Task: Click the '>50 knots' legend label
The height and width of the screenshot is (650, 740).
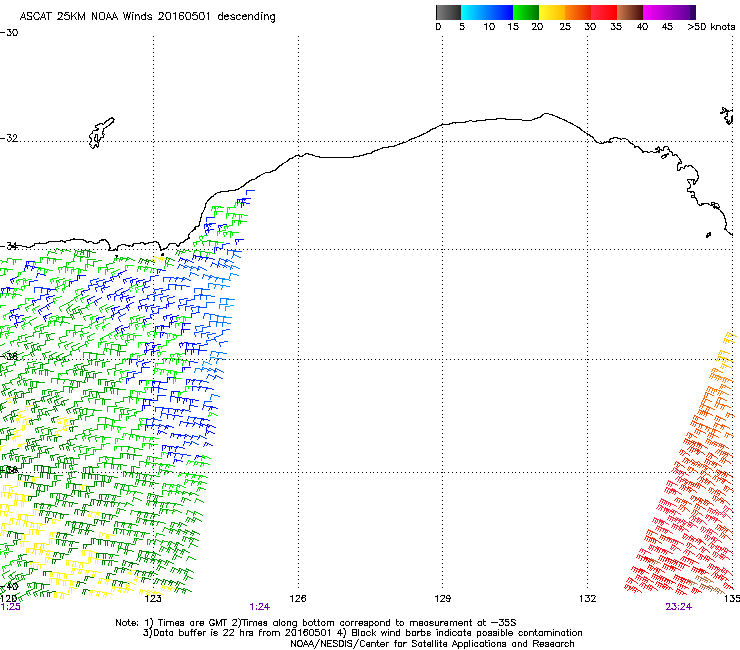Action: (x=711, y=27)
